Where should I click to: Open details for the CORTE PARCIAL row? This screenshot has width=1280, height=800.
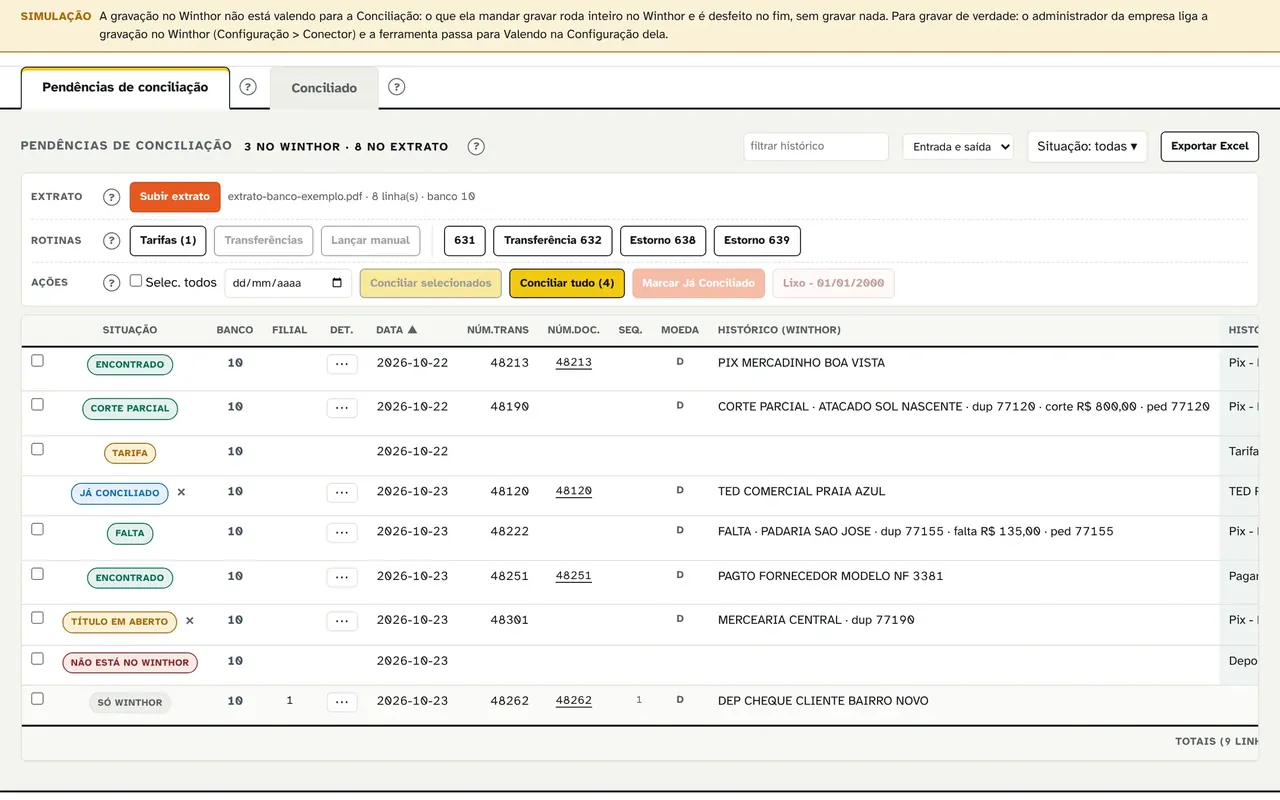click(342, 408)
